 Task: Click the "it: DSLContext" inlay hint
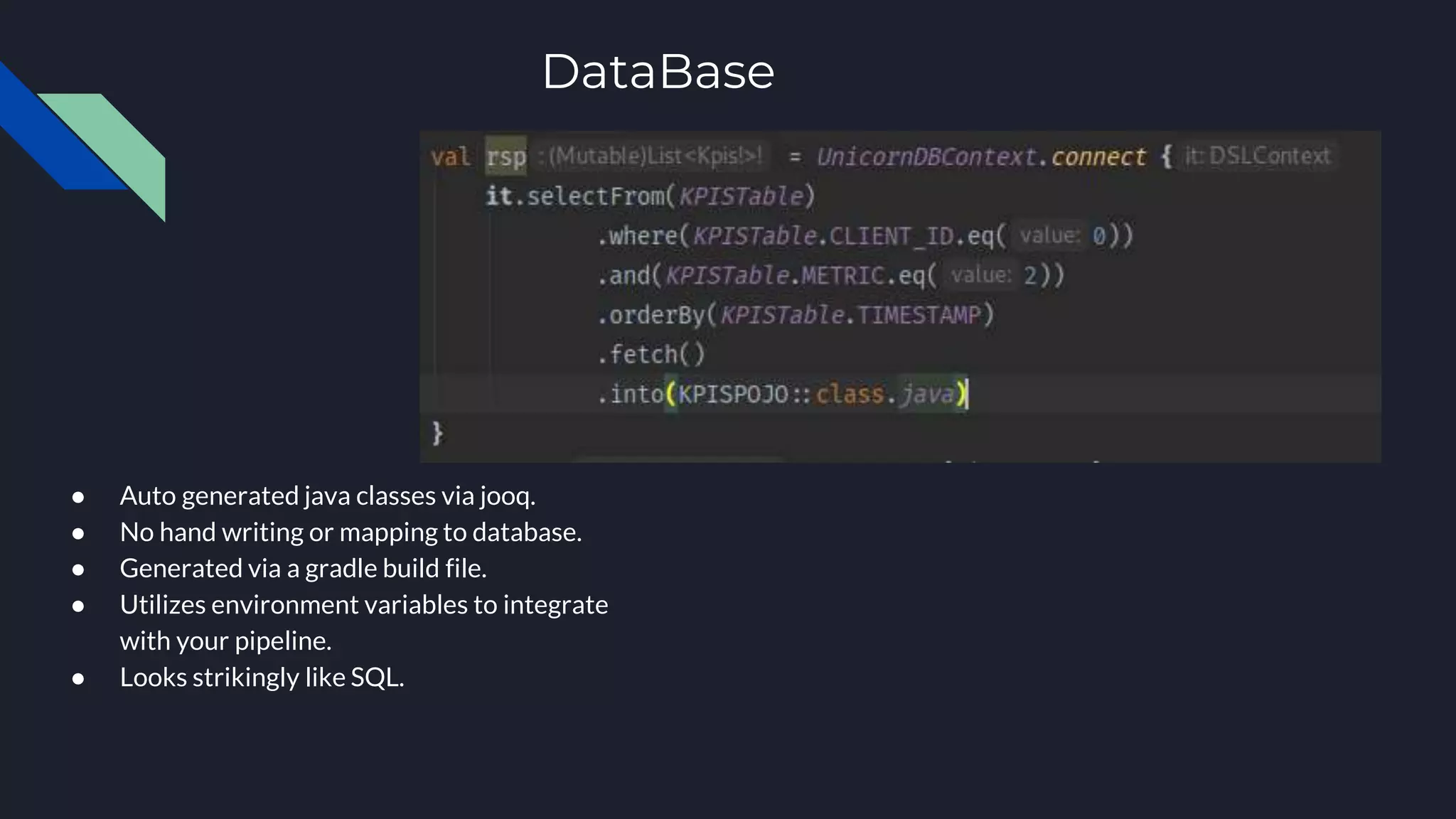(x=1257, y=156)
